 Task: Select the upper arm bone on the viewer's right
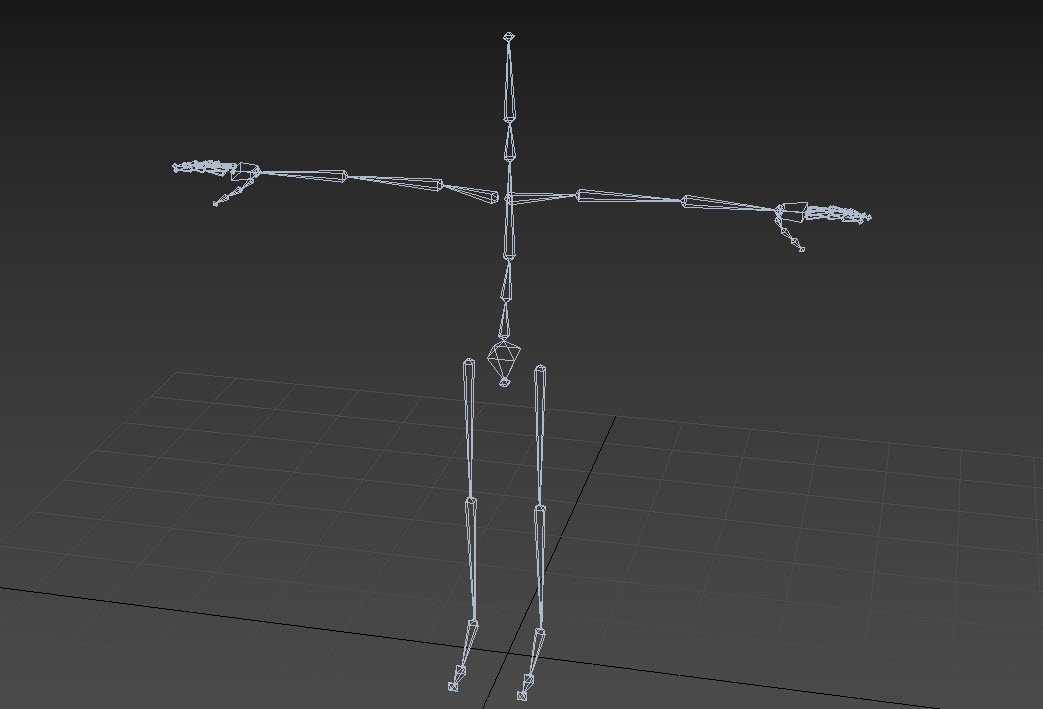[x=630, y=196]
